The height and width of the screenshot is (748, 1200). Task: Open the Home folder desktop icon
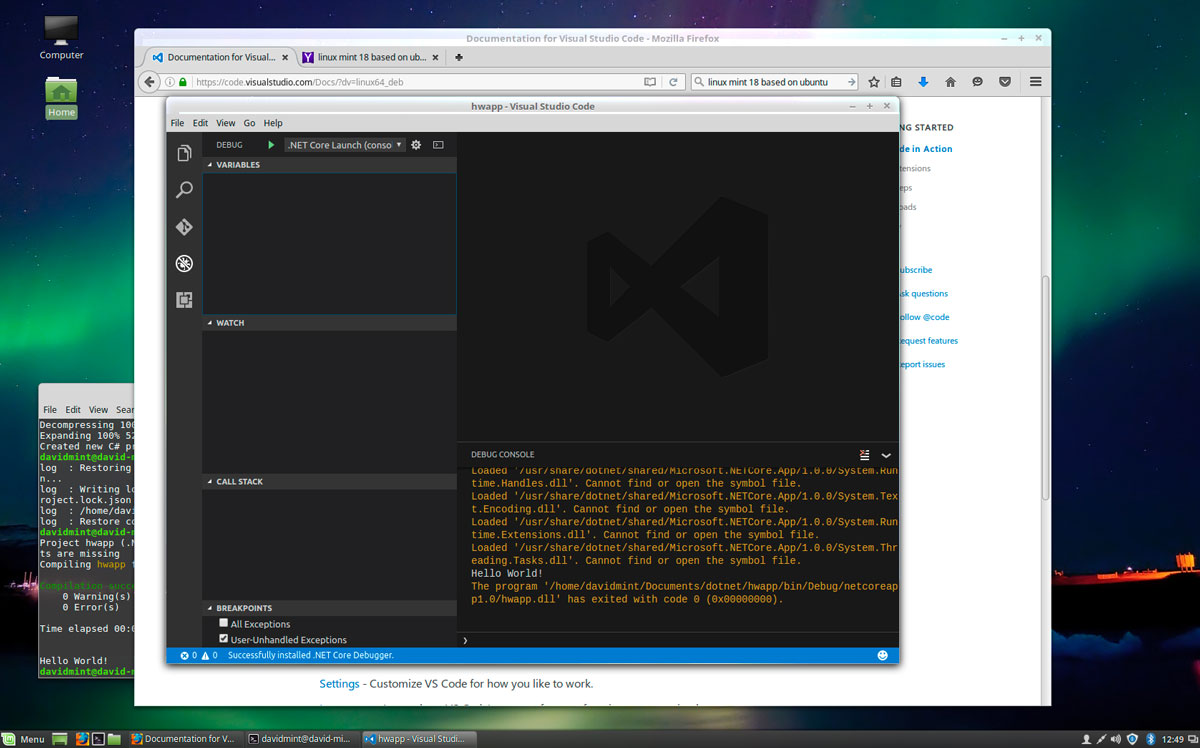[x=61, y=97]
